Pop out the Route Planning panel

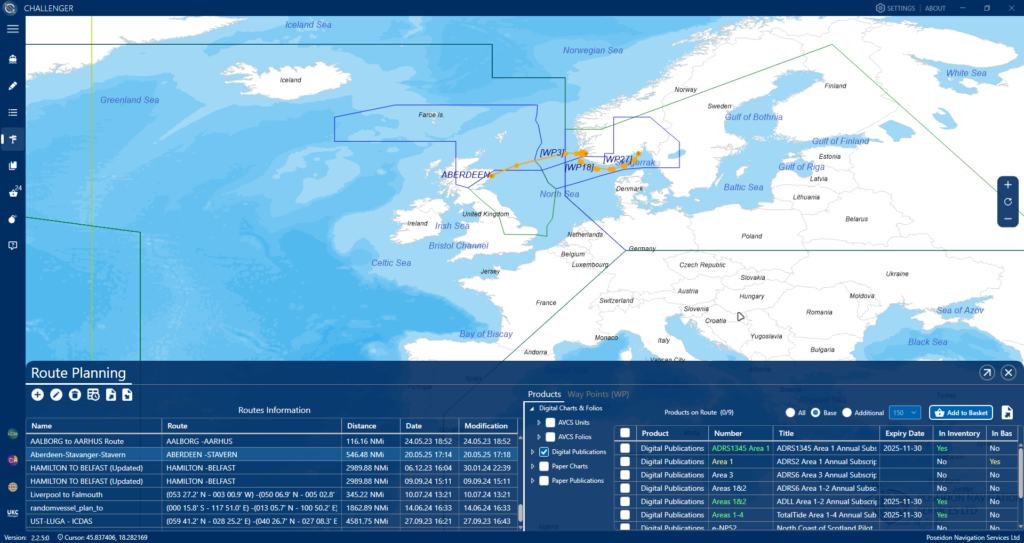coord(987,372)
